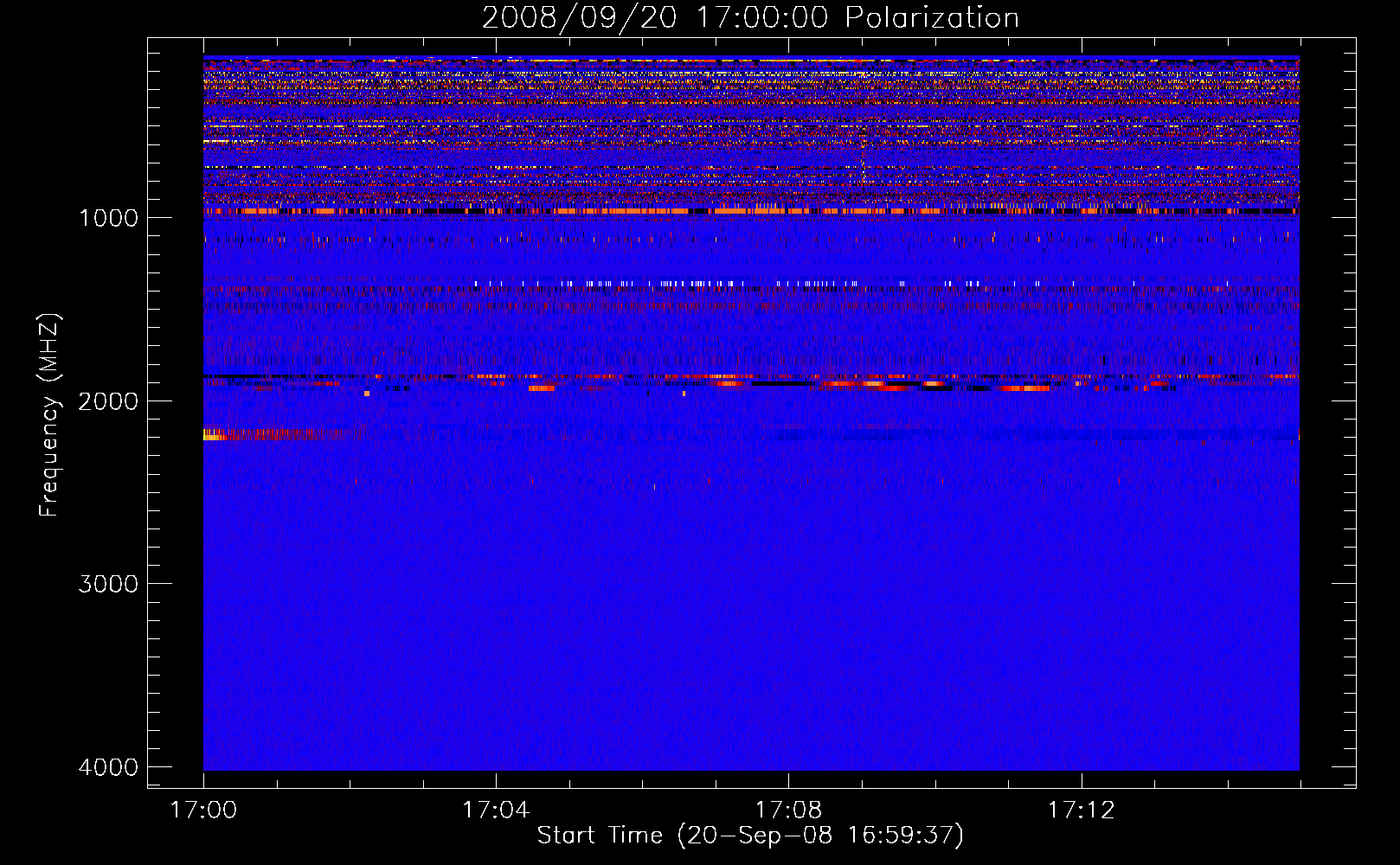This screenshot has width=1400, height=865.
Task: Click the 17:00 time tick label
Action: coord(203,811)
